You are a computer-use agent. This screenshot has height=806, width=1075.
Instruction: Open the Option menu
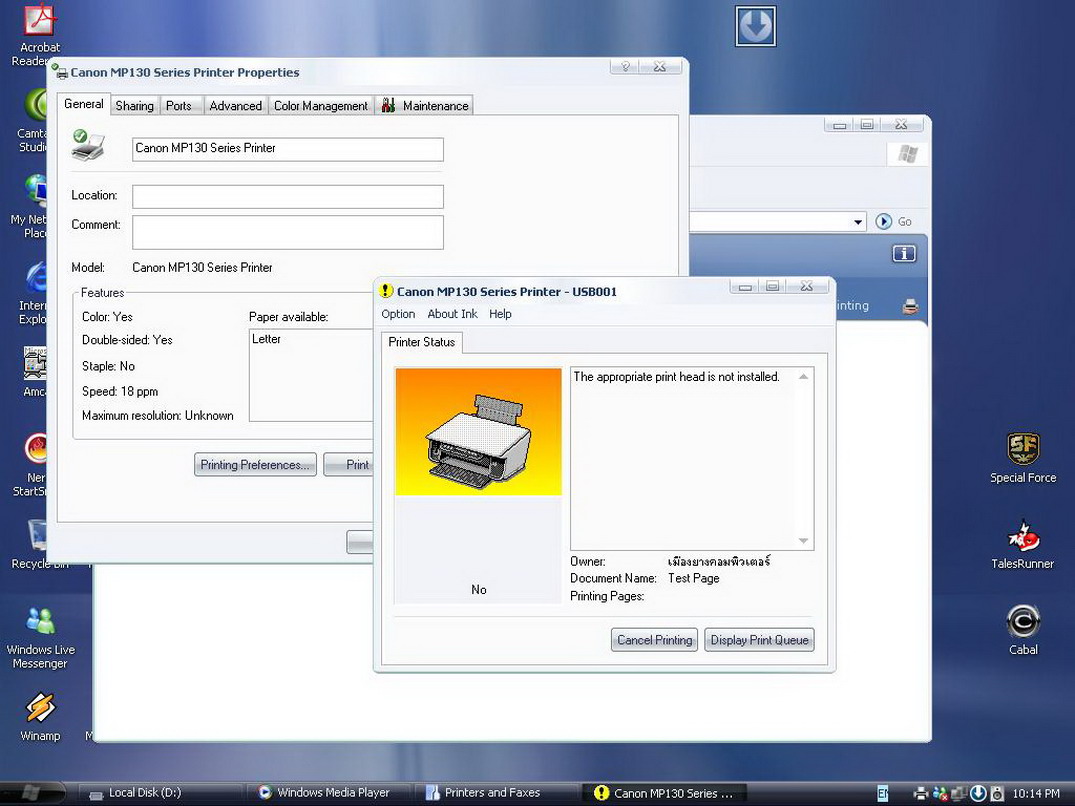point(398,314)
